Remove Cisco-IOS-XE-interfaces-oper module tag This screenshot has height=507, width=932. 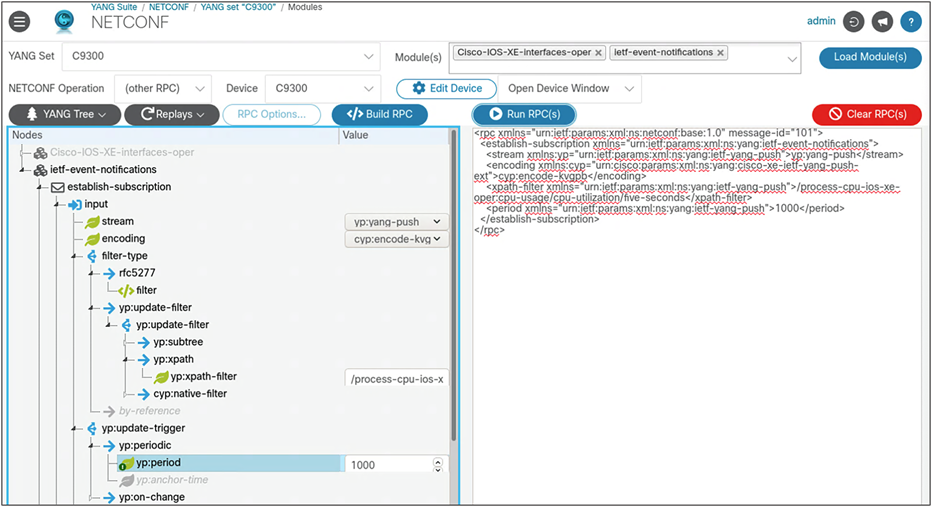[x=599, y=53]
